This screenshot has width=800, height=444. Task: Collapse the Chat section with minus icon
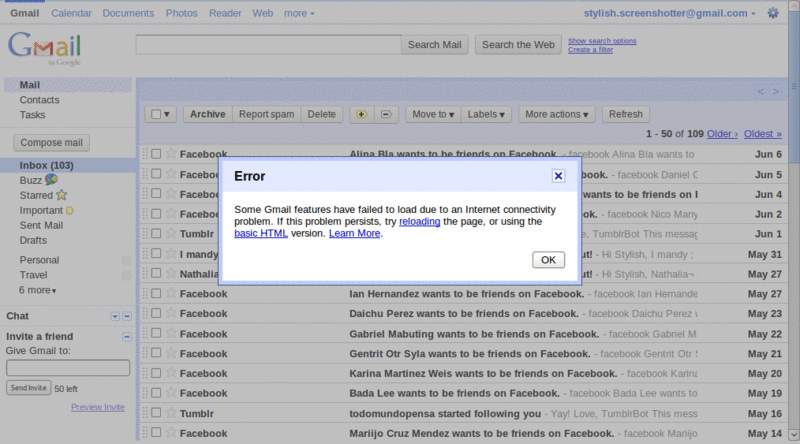[x=127, y=316]
